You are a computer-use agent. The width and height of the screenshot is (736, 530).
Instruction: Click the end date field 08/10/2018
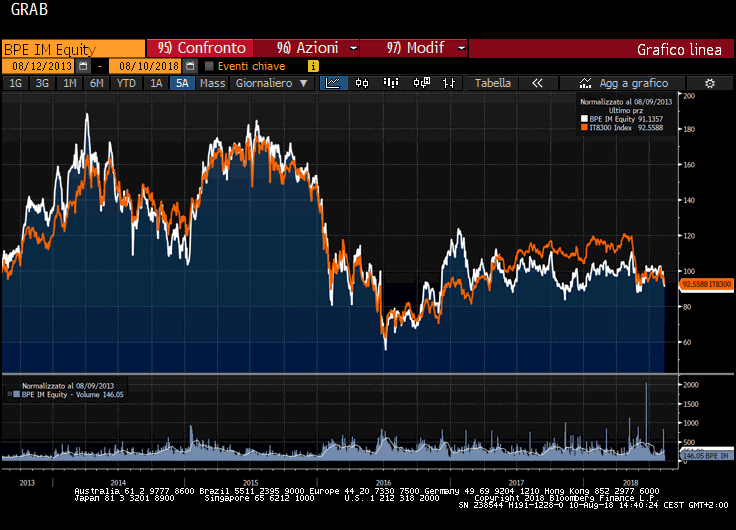click(x=146, y=66)
